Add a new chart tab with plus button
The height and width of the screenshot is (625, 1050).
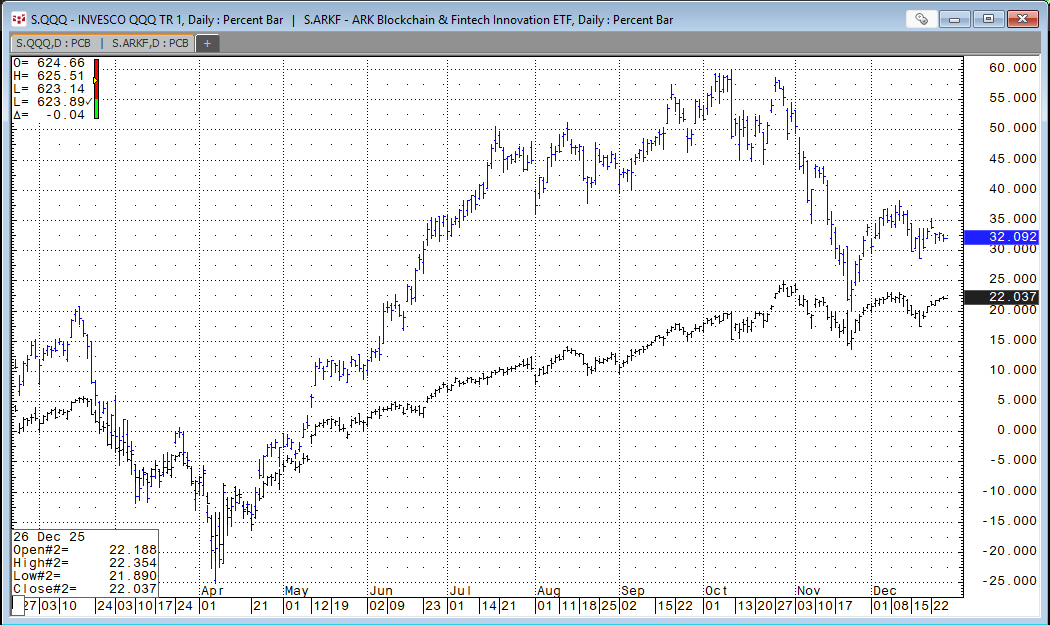pyautogui.click(x=207, y=43)
